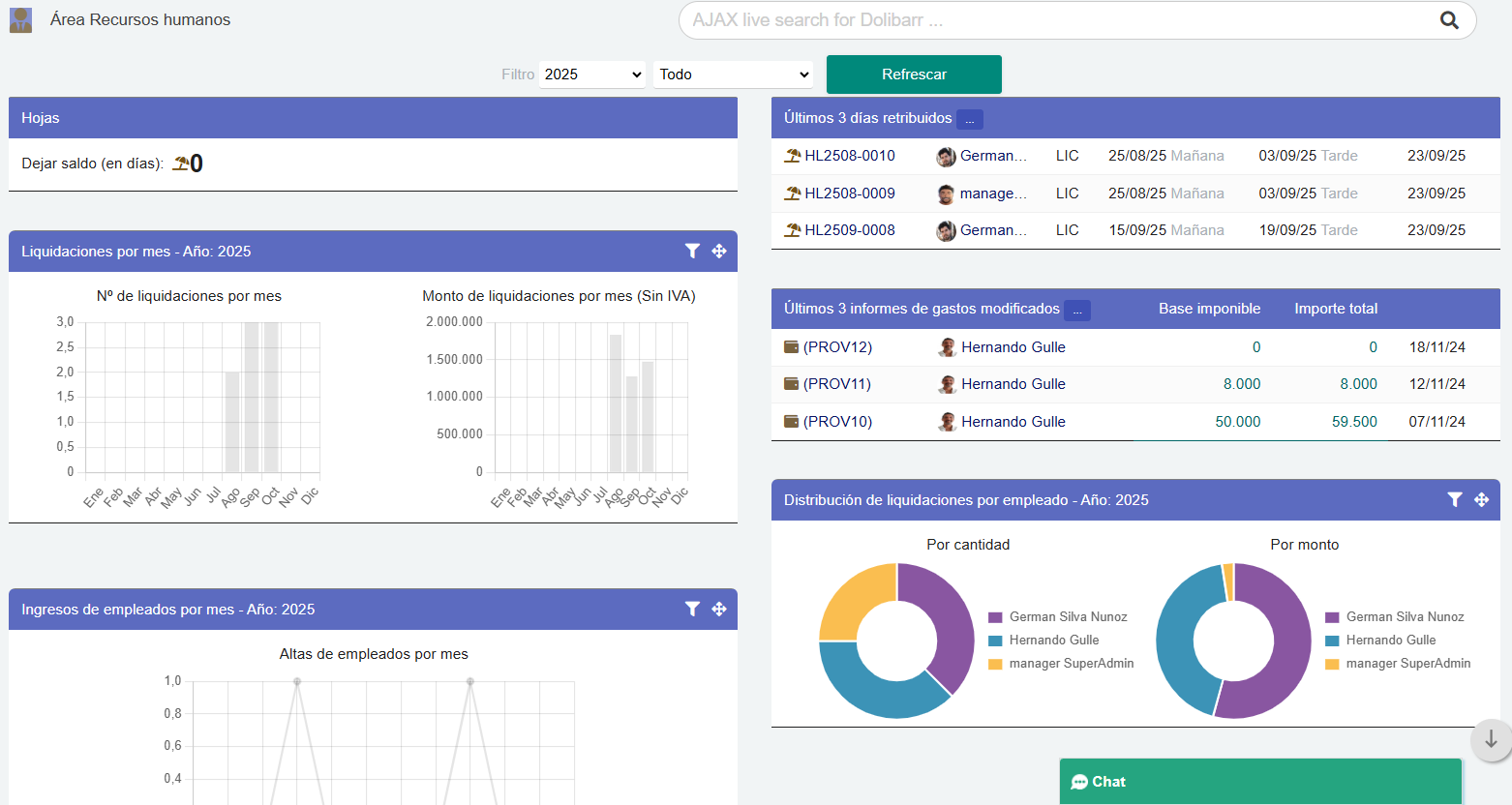This screenshot has height=805, width=1512.
Task: Click filter icon on Liquidaciones por mes
Action: 692,251
